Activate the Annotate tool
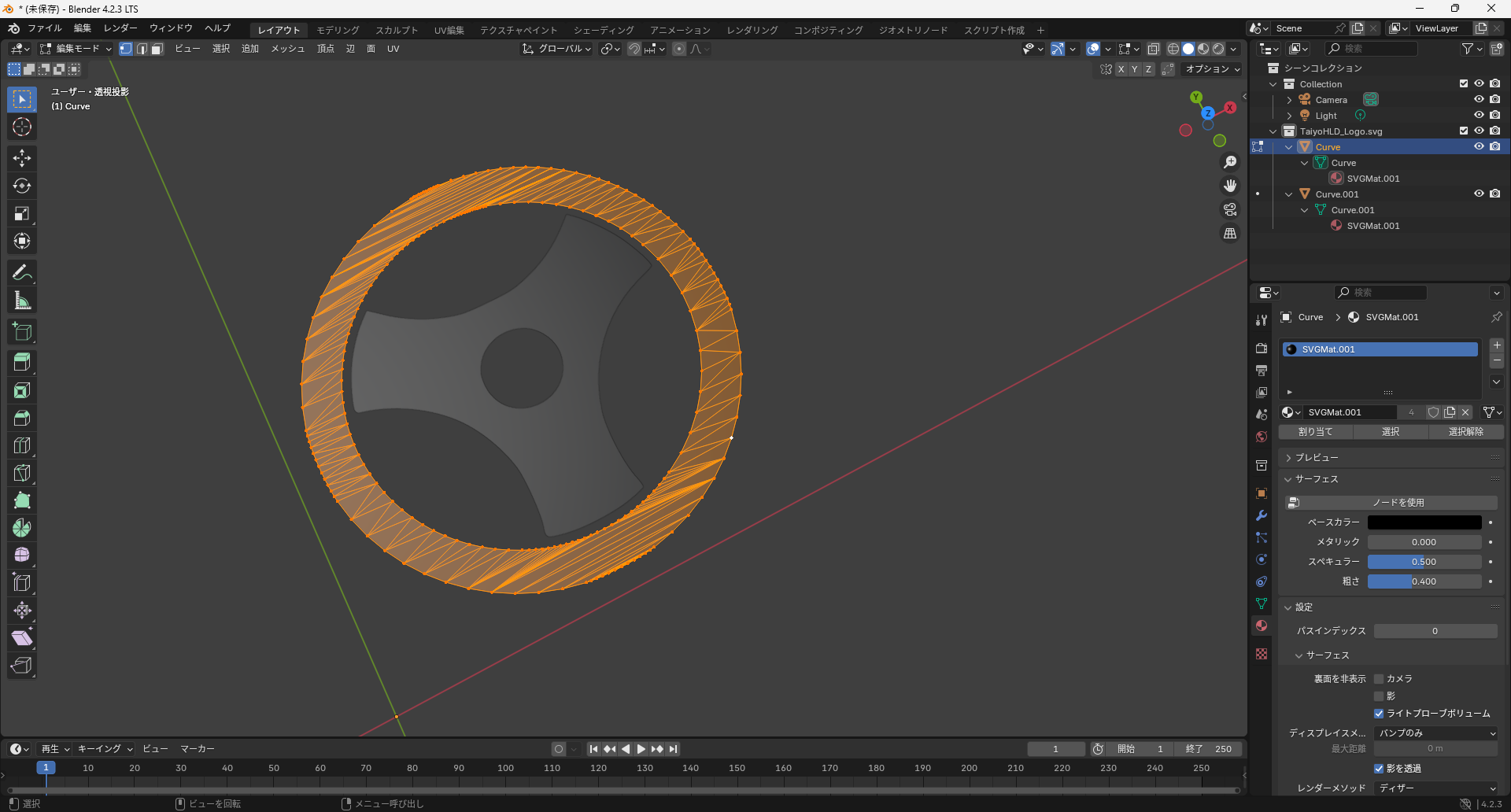The height and width of the screenshot is (812, 1511). point(22,272)
